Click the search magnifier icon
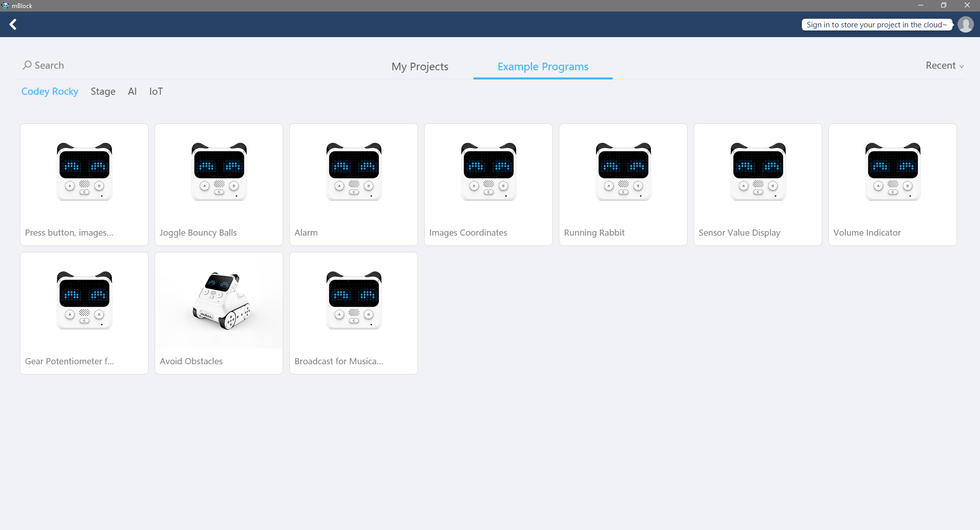Image resolution: width=980 pixels, height=530 pixels. point(27,65)
